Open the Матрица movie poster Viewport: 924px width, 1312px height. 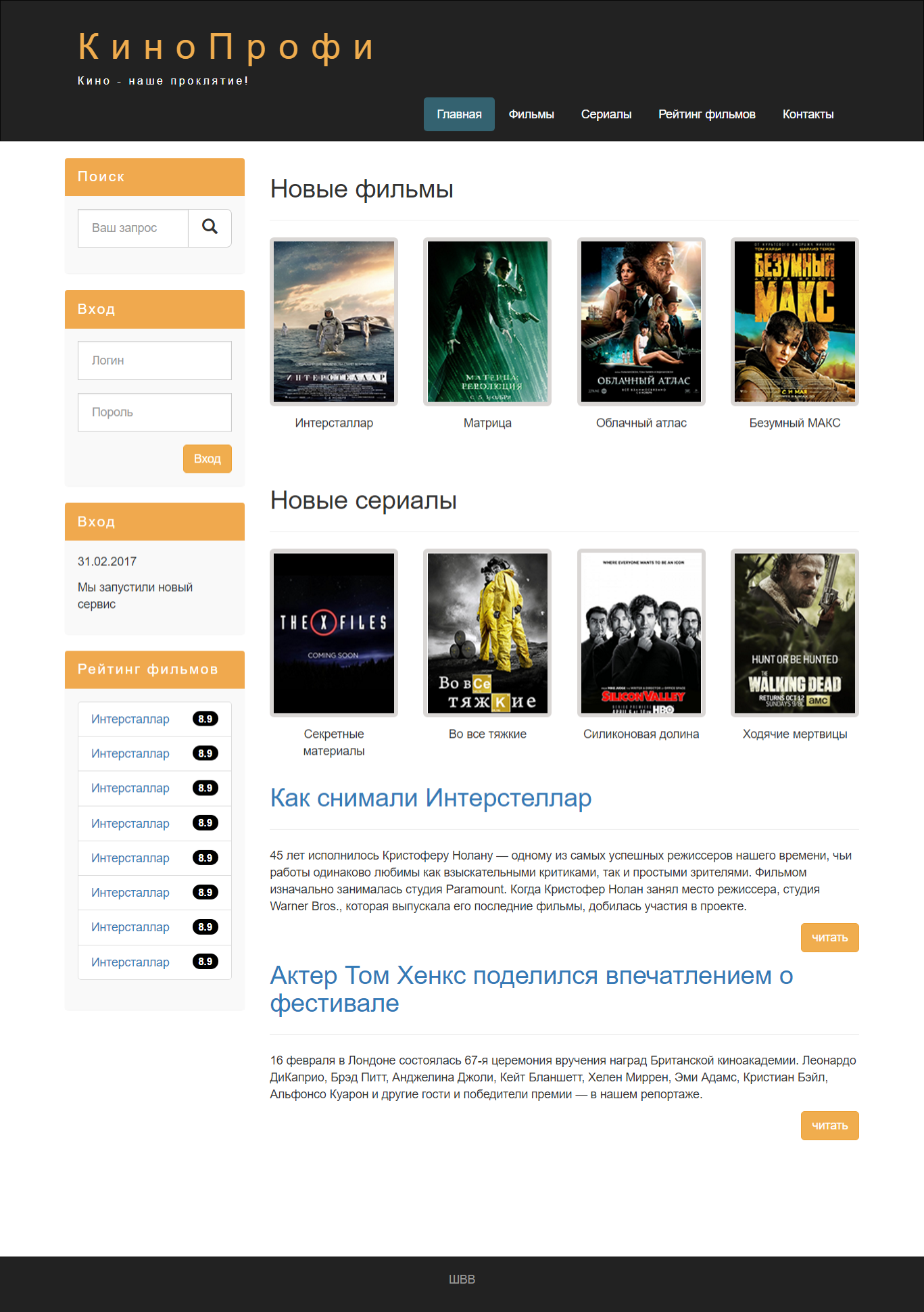pos(487,322)
